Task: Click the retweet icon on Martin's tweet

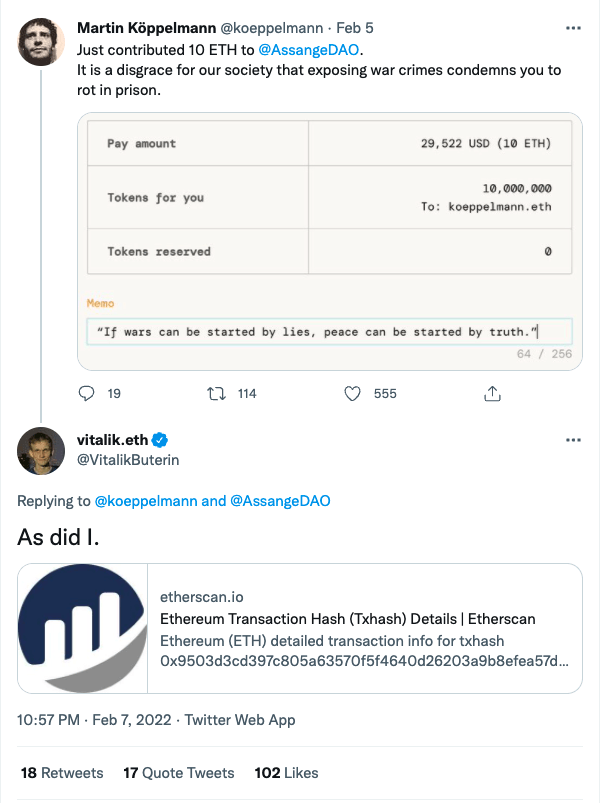Action: 215,394
